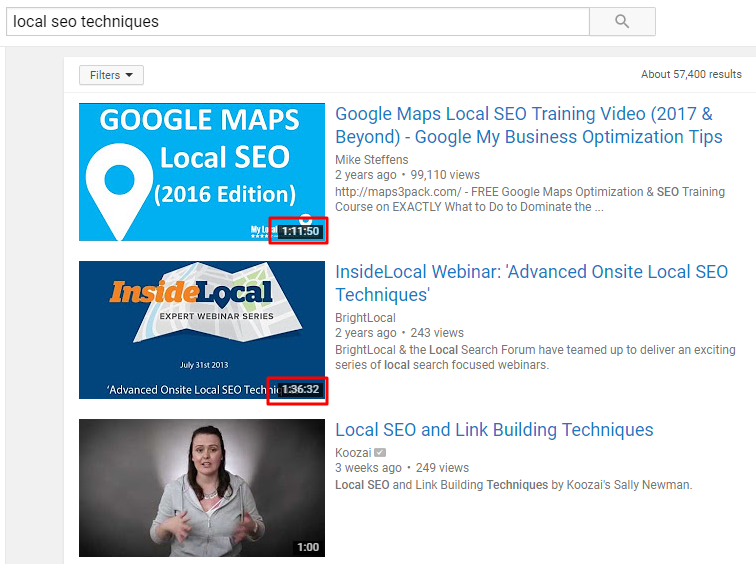Click the BrightLocal webinar description text
The image size is (756, 564).
tap(535, 358)
